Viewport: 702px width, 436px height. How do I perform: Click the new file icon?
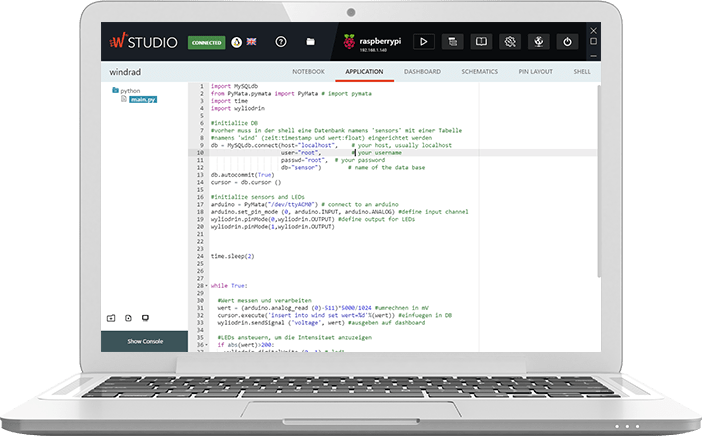[x=128, y=318]
